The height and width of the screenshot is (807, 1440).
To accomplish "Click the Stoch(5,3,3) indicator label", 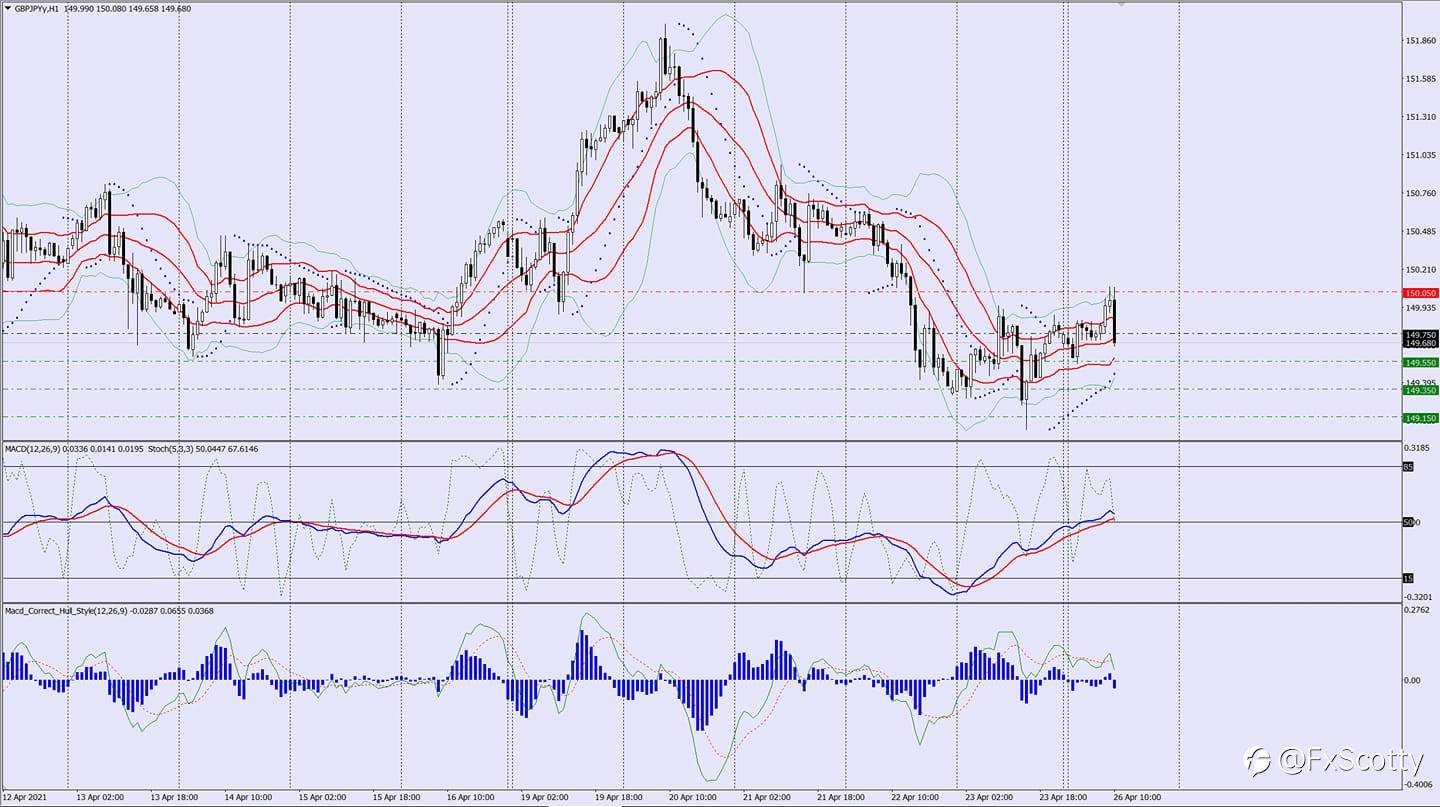I will (x=170, y=449).
